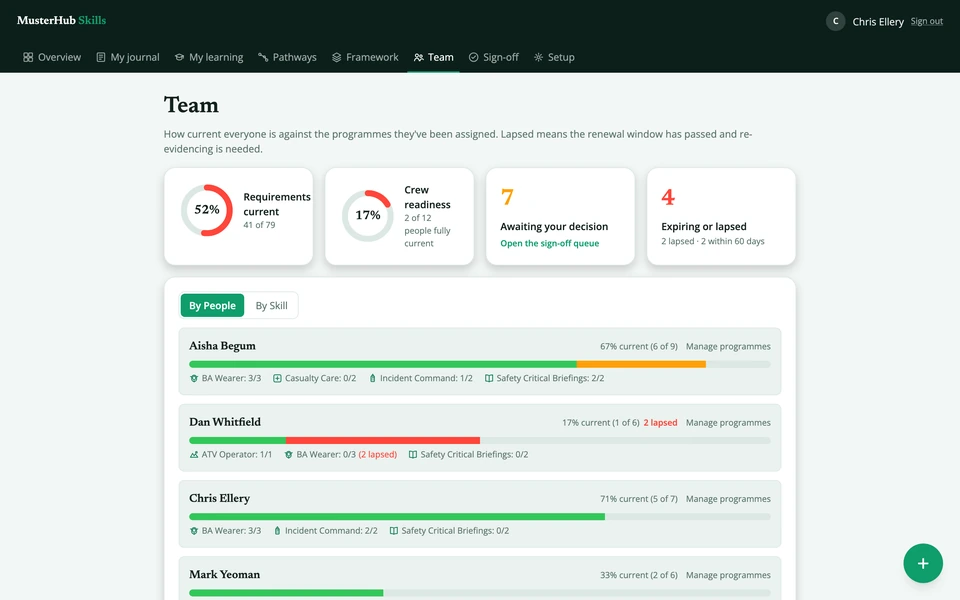Screen dimensions: 960x600
Task: Manage programmes for Mark Yeoman
Action: tap(728, 575)
